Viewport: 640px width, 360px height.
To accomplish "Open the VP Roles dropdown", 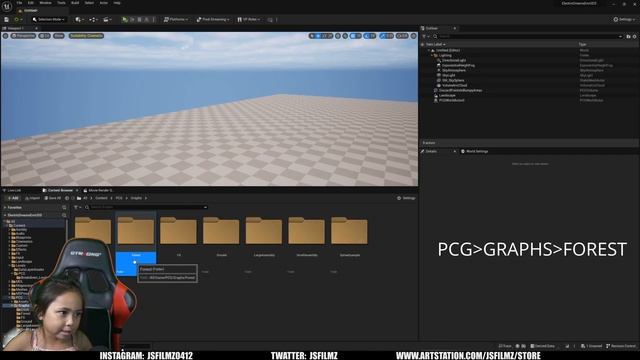I will [249, 19].
